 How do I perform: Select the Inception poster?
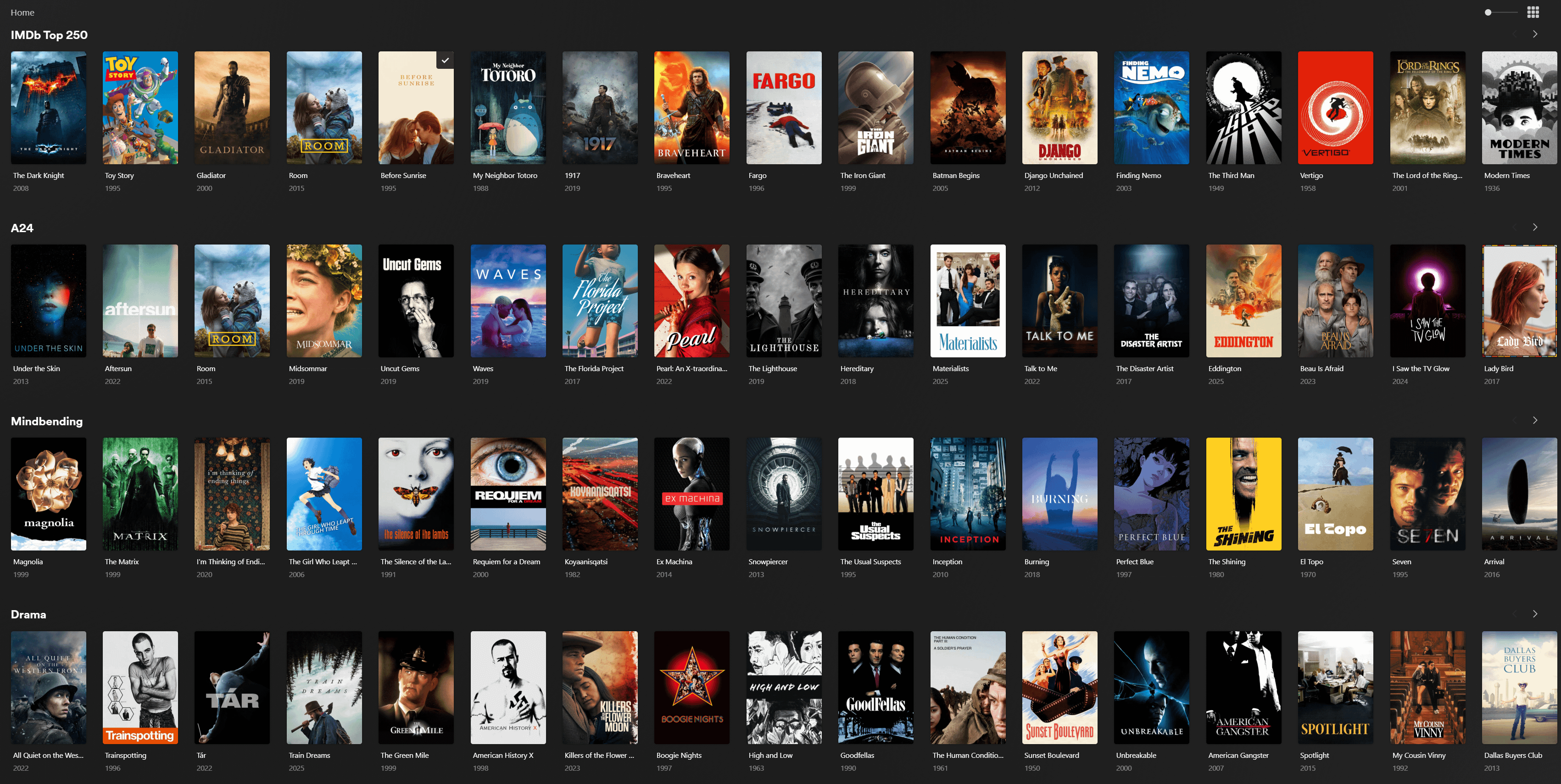click(968, 495)
